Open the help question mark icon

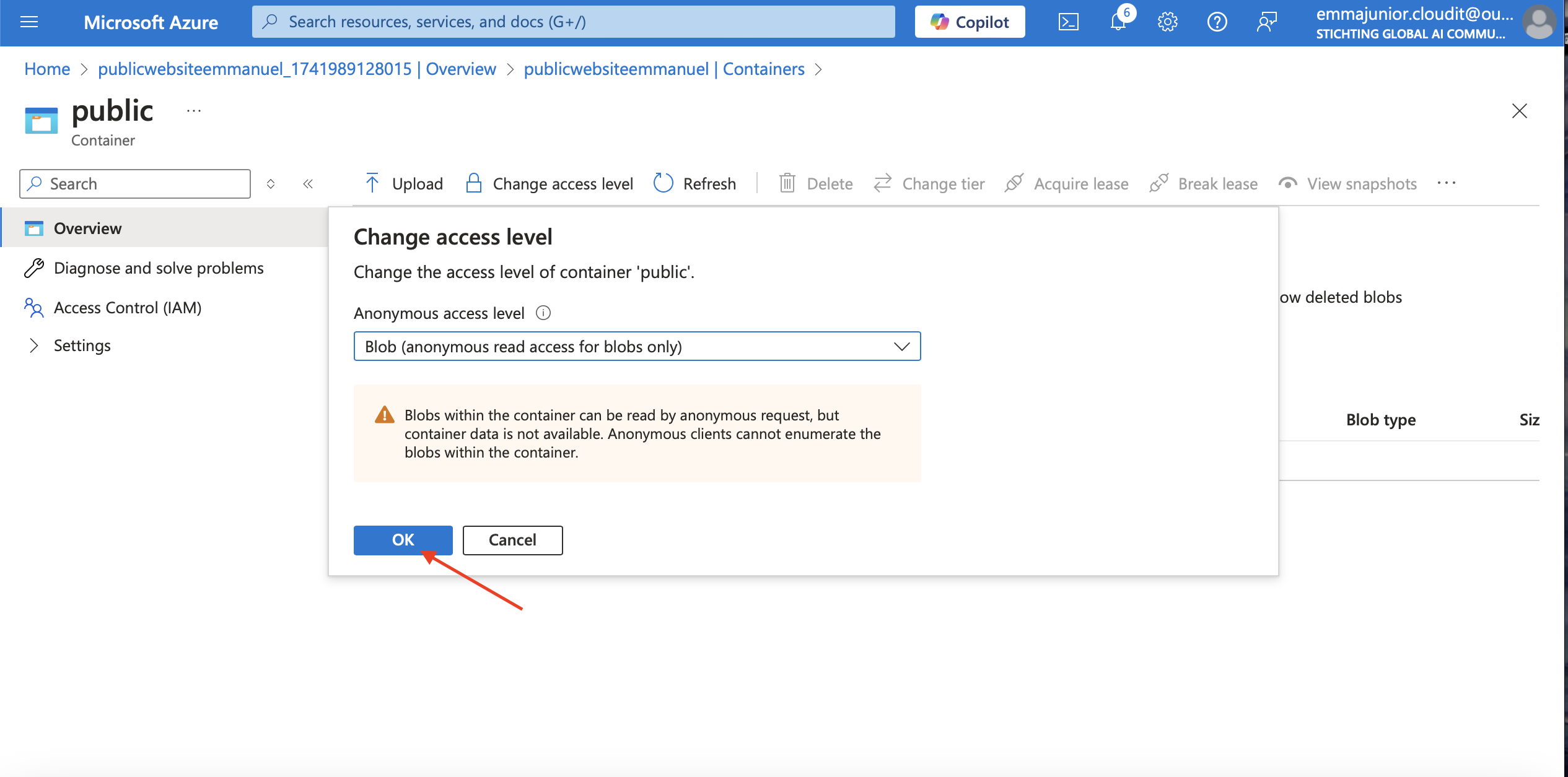coord(1217,22)
